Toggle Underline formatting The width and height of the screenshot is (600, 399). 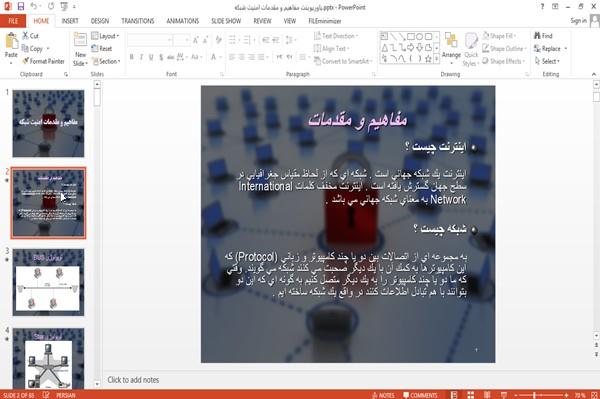pyautogui.click(x=151, y=57)
